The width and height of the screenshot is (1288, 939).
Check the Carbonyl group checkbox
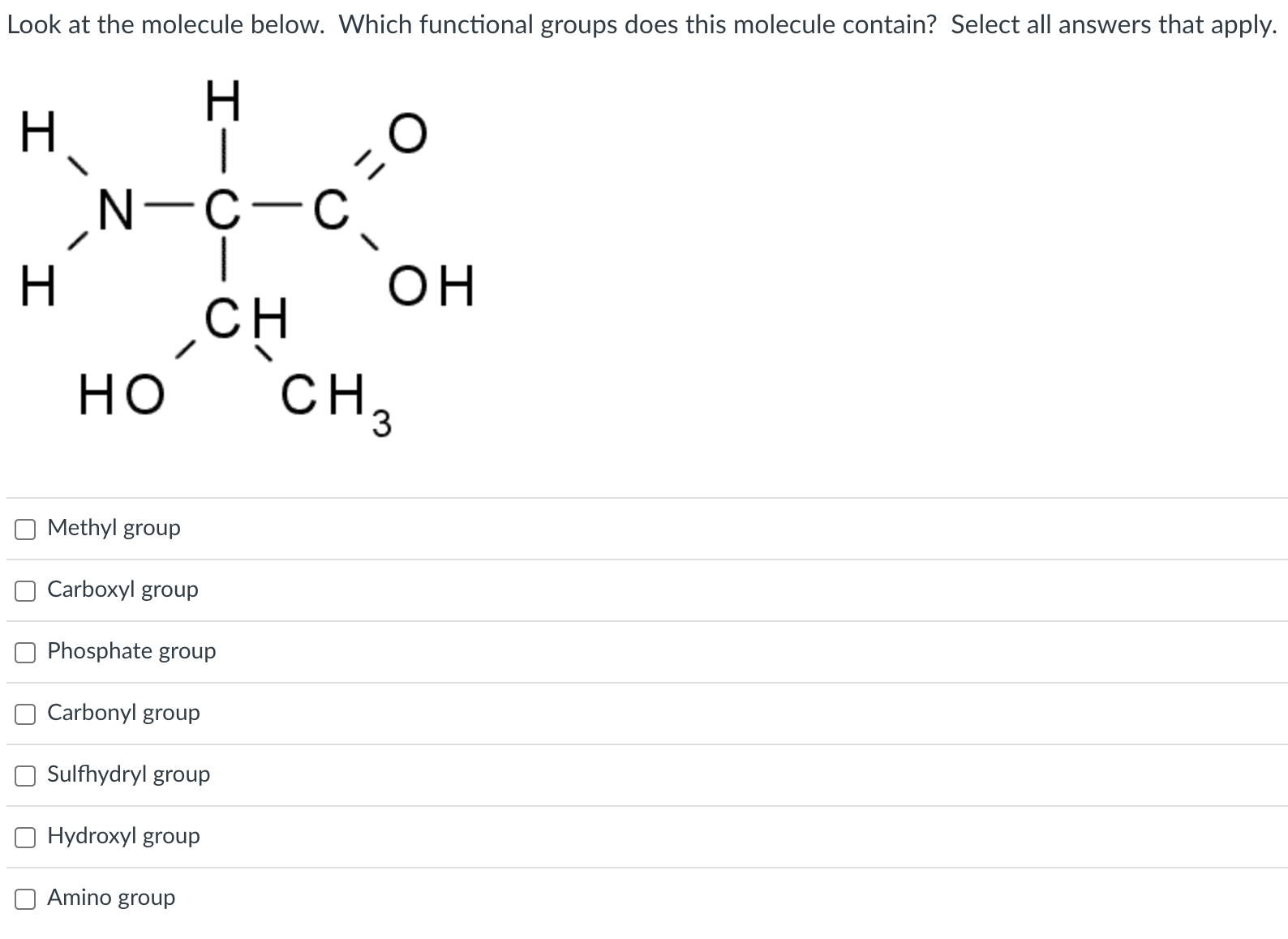[x=25, y=713]
